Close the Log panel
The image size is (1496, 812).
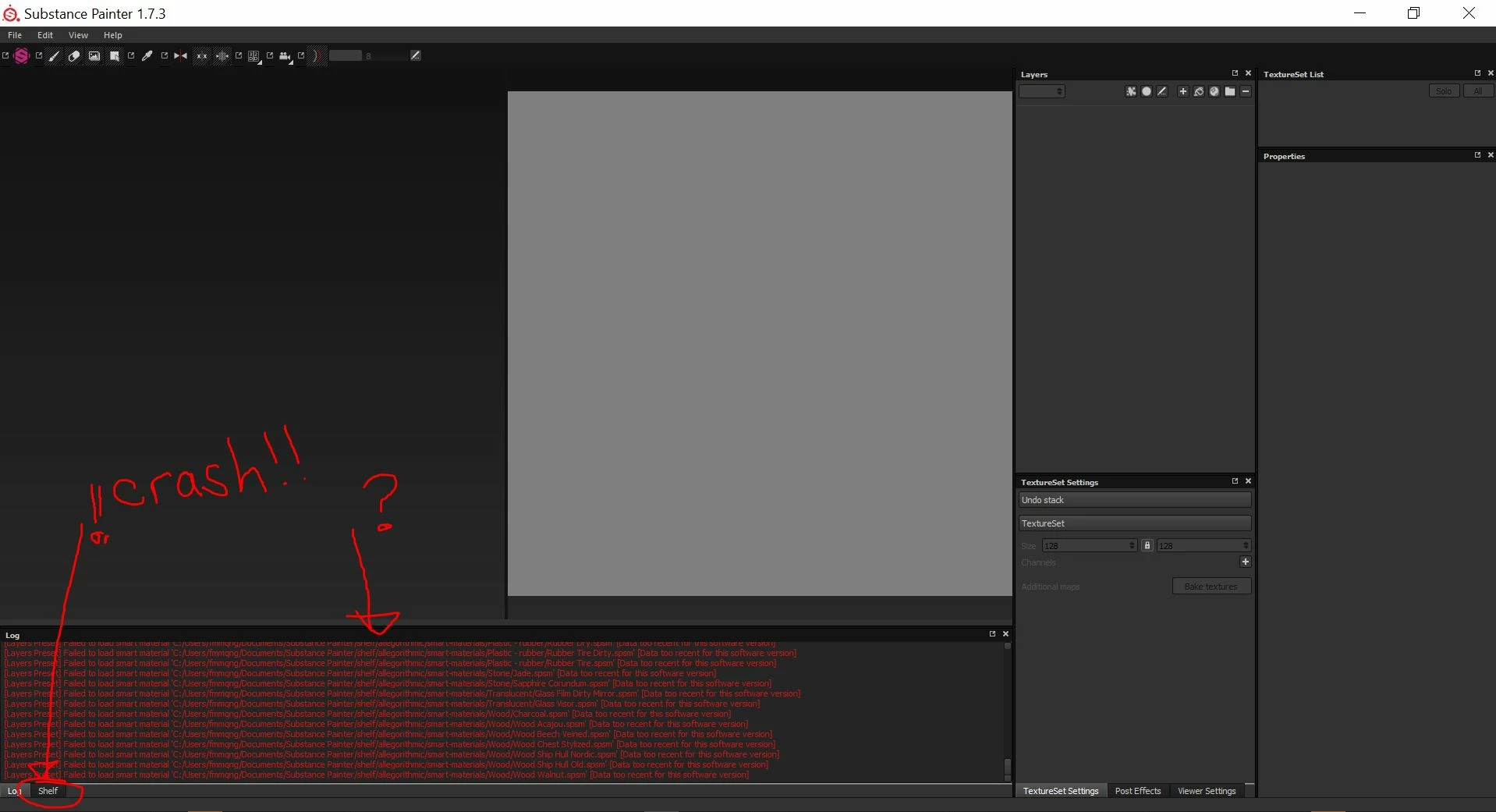pos(1005,634)
